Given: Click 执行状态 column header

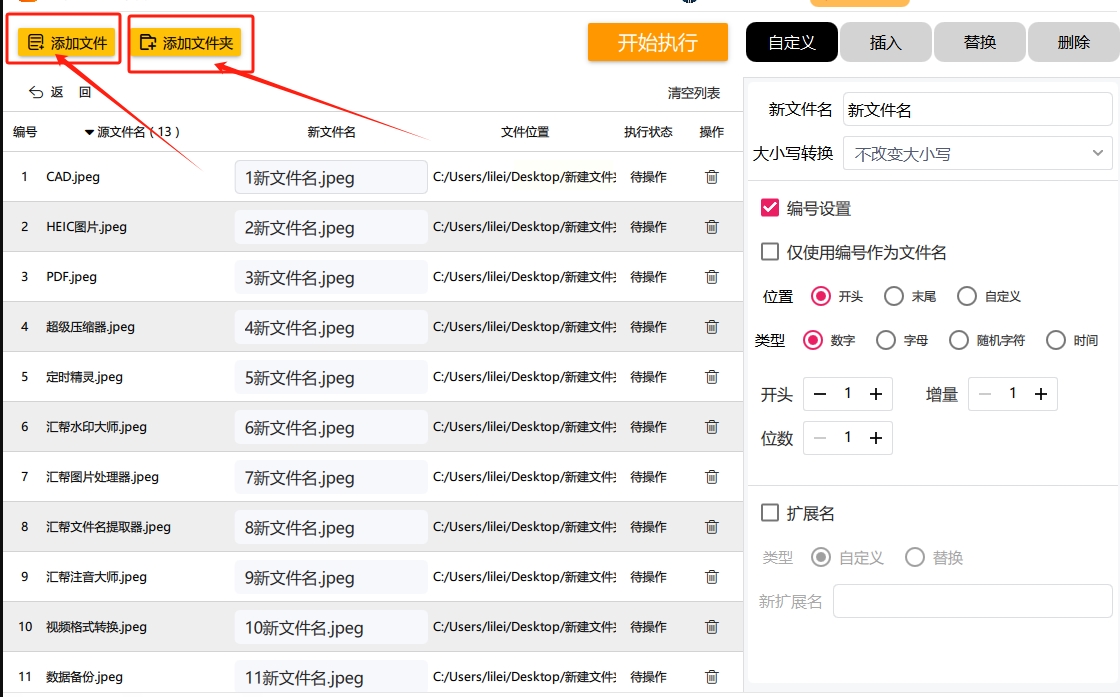Looking at the screenshot, I should [648, 132].
